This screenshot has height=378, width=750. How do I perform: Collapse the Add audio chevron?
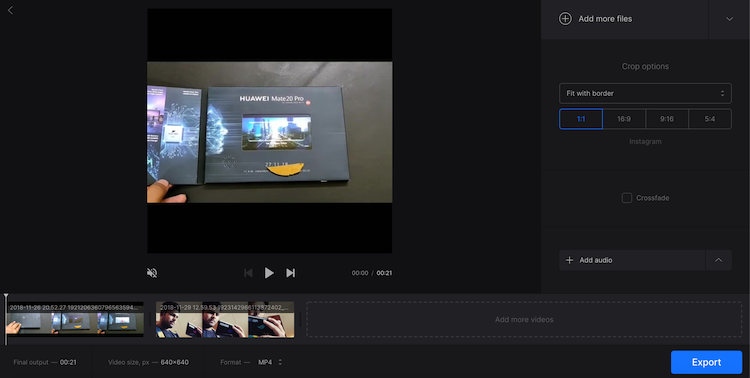pos(718,260)
